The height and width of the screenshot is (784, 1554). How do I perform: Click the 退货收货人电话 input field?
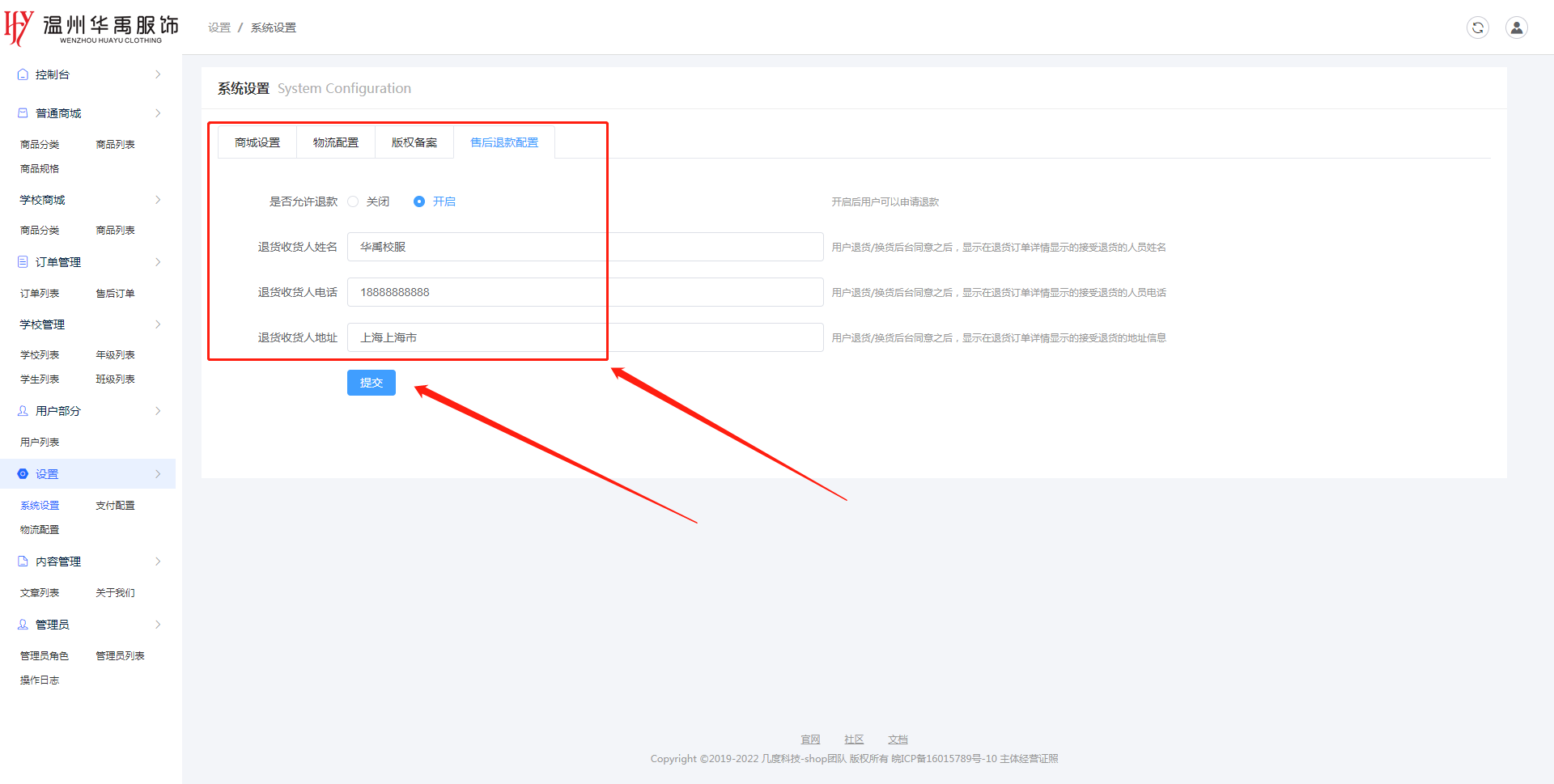584,292
